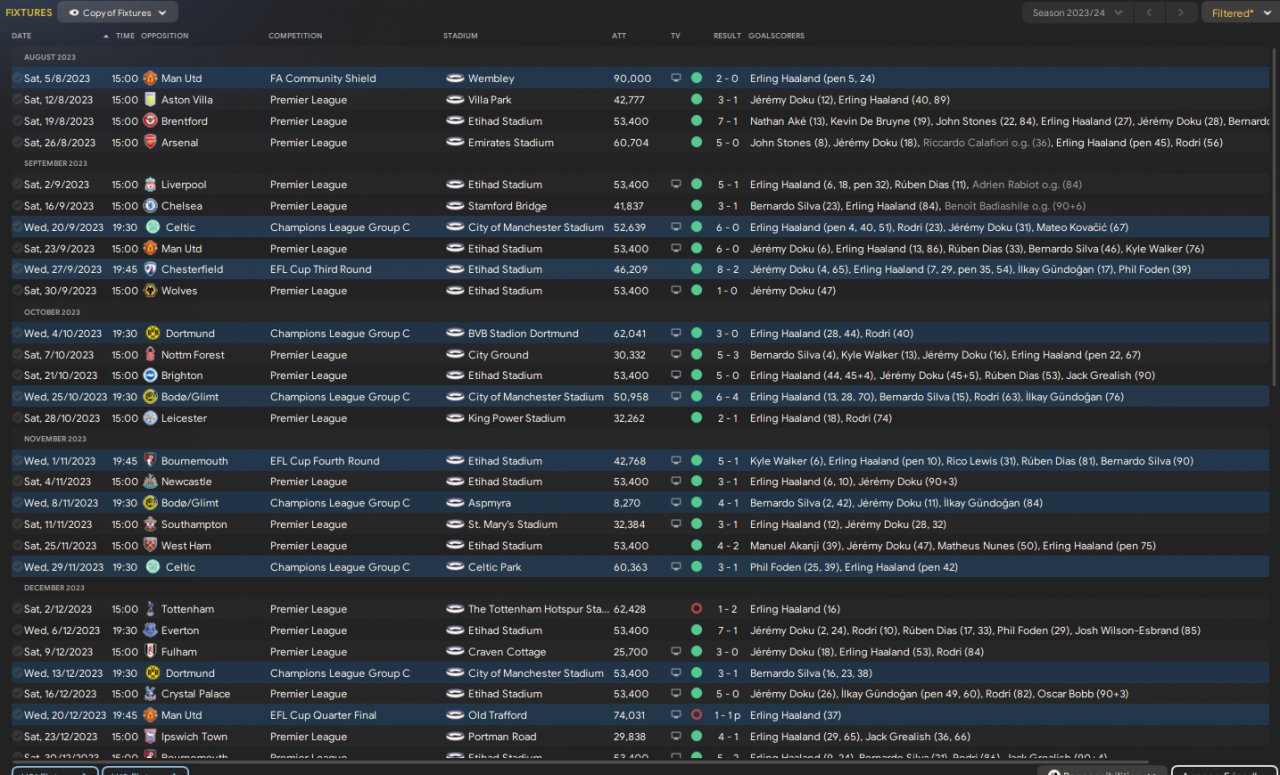Click the vertical scrollbar of the fixtures list
This screenshot has width=1280, height=775.
pyautogui.click(x=1276, y=215)
